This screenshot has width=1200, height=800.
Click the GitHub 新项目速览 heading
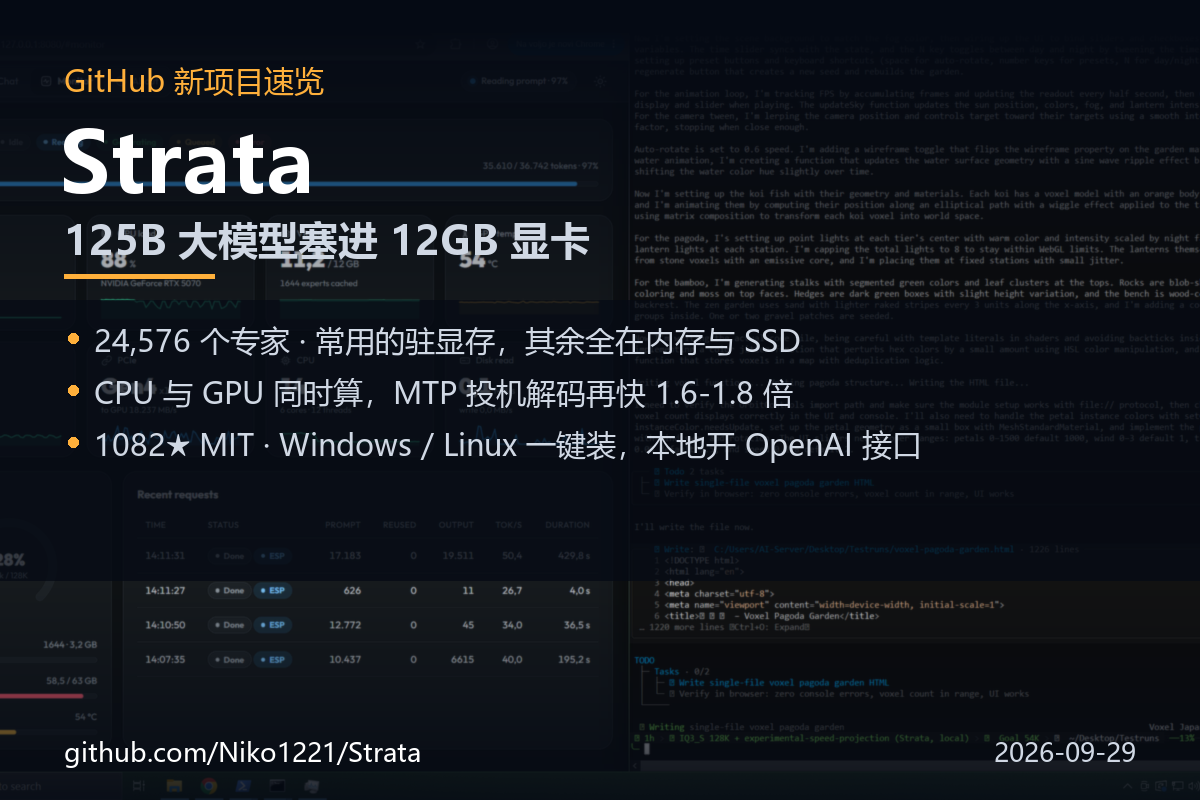pos(194,82)
